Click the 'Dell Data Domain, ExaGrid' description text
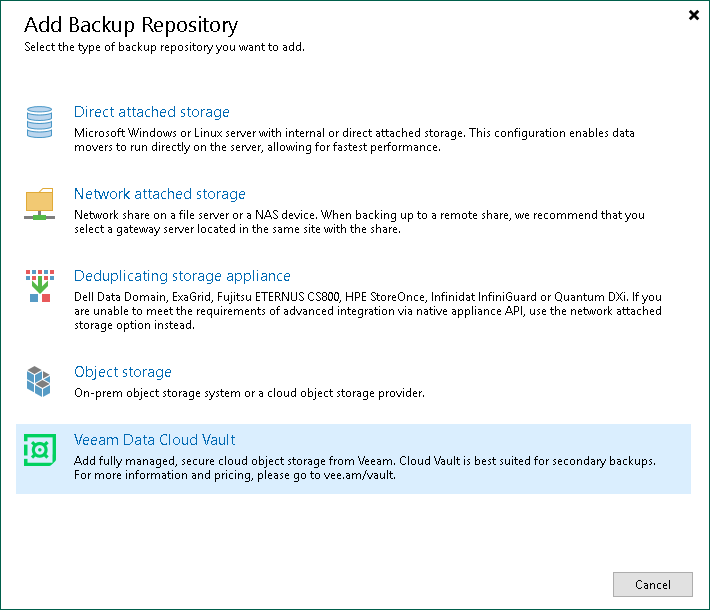Image resolution: width=710 pixels, height=610 pixels. [x=368, y=311]
